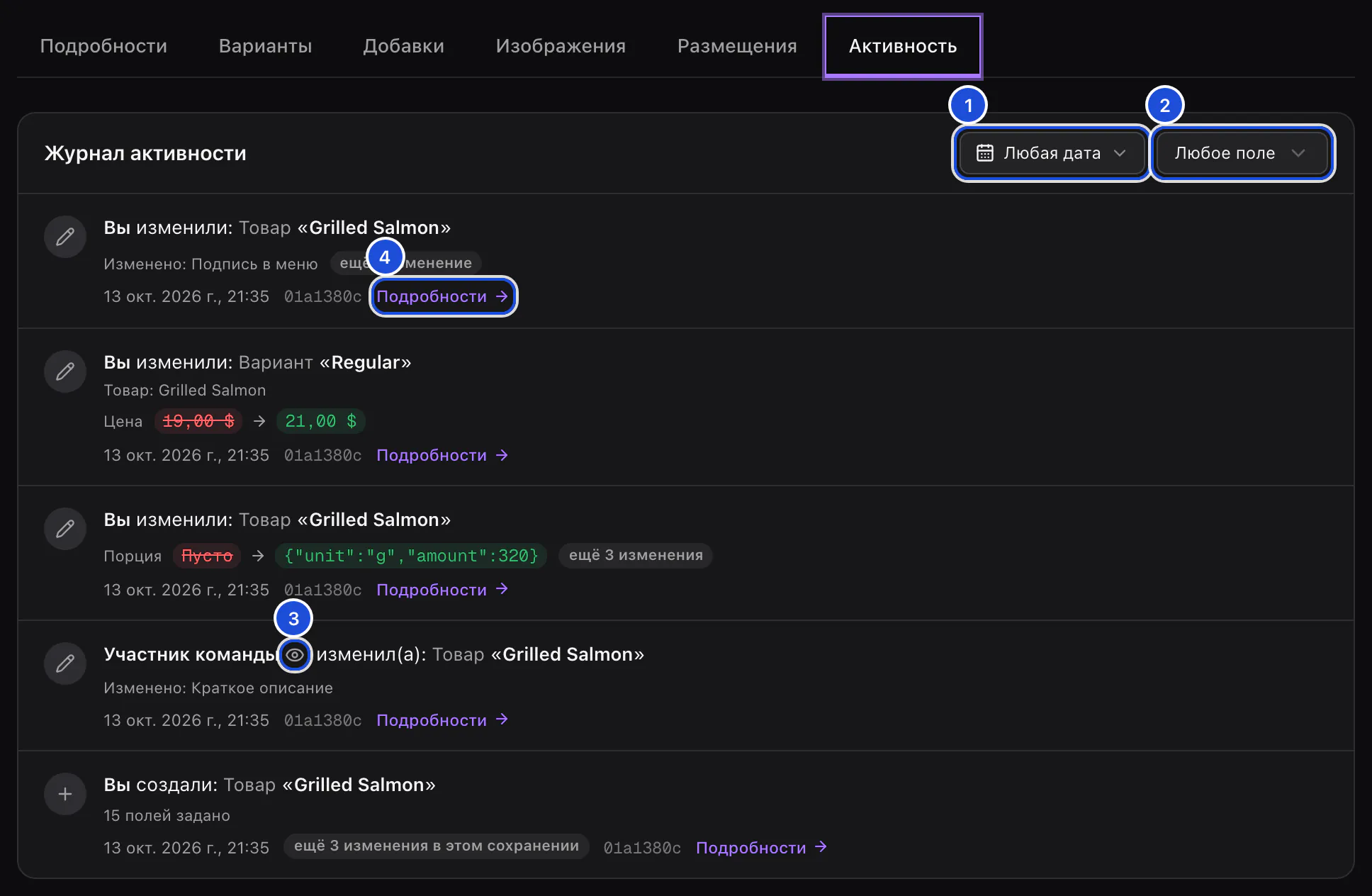Open Подробности link for Regular price change

(x=443, y=455)
